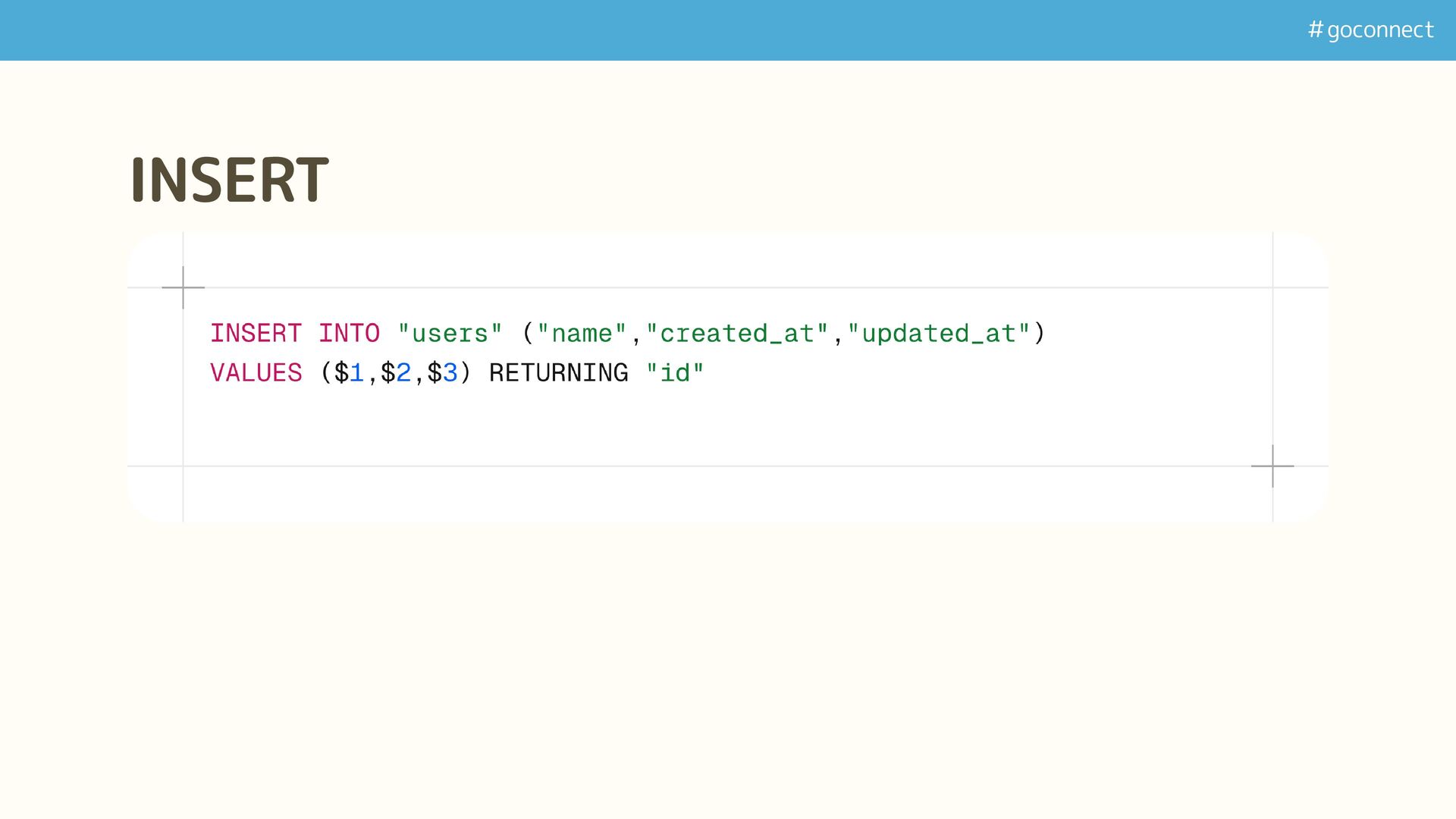Image resolution: width=1456 pixels, height=819 pixels.
Task: Click the INSERT slide title
Action: pos(229,180)
